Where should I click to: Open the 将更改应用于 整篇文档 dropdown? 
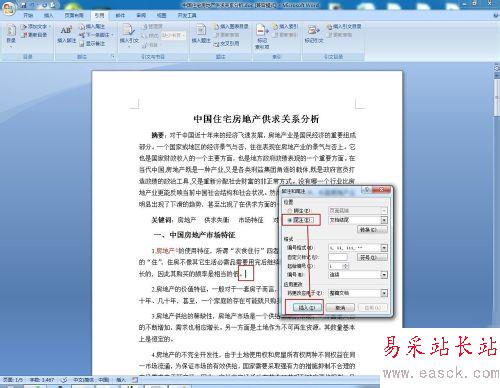pyautogui.click(x=384, y=293)
